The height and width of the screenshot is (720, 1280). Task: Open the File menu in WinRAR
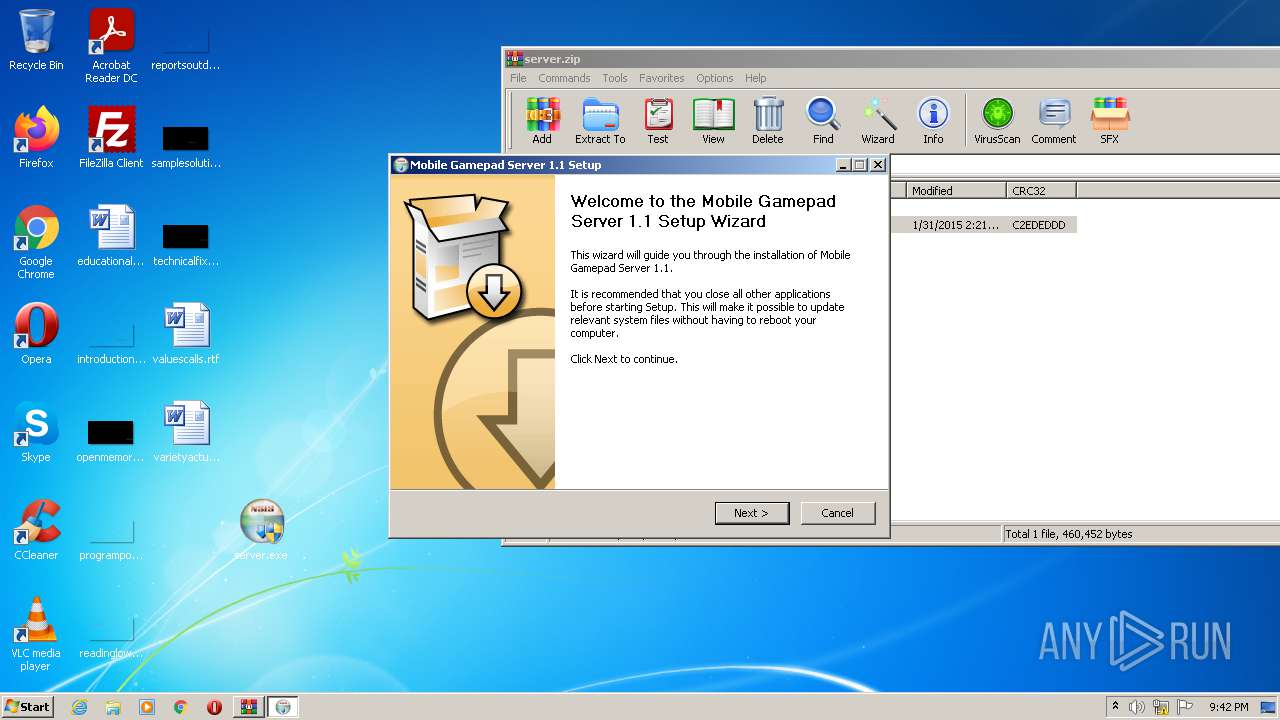pos(518,78)
